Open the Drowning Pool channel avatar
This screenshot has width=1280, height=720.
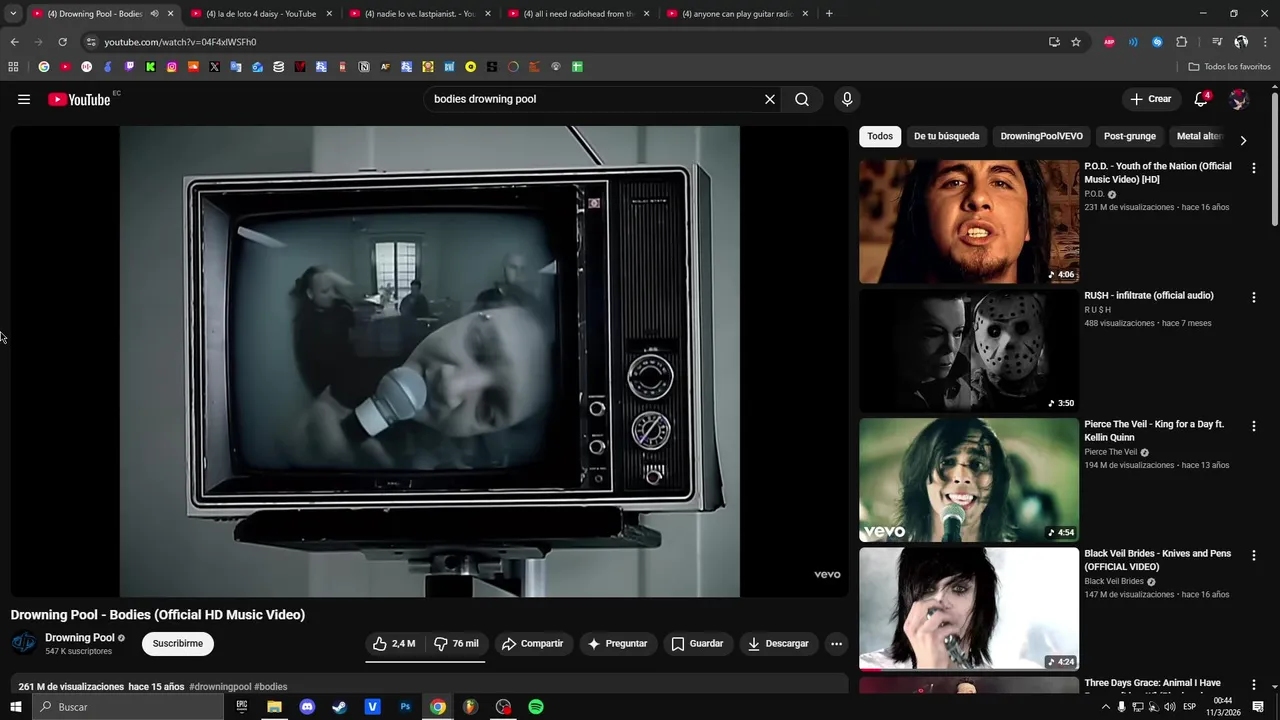point(23,643)
